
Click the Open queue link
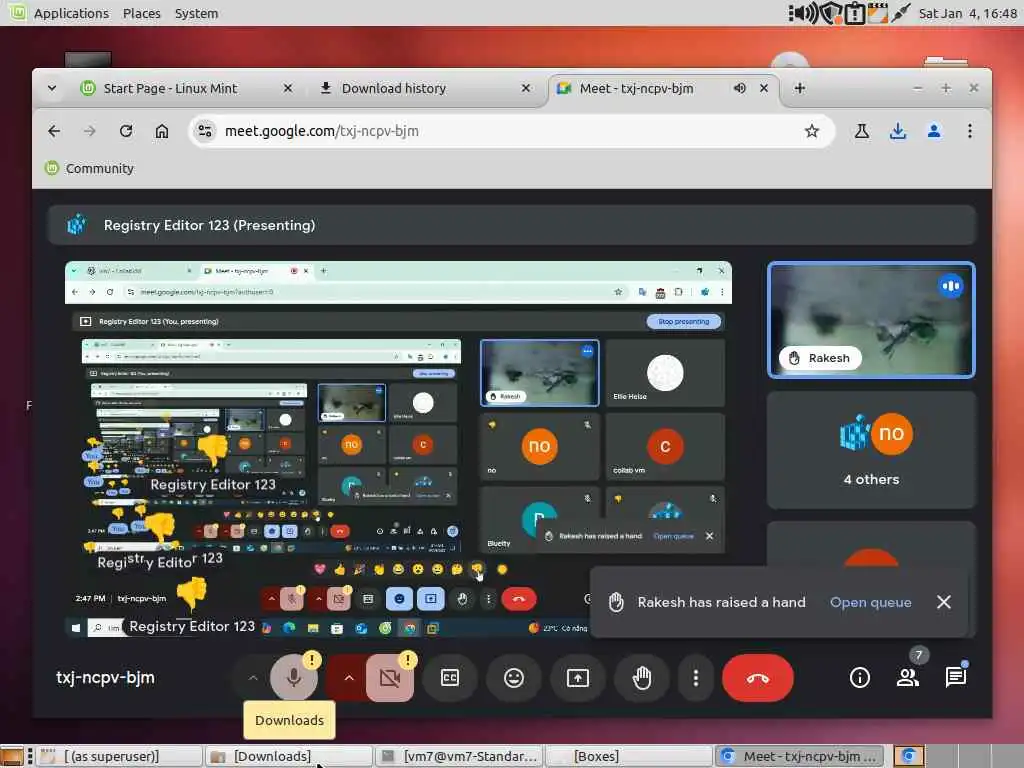[x=871, y=602]
